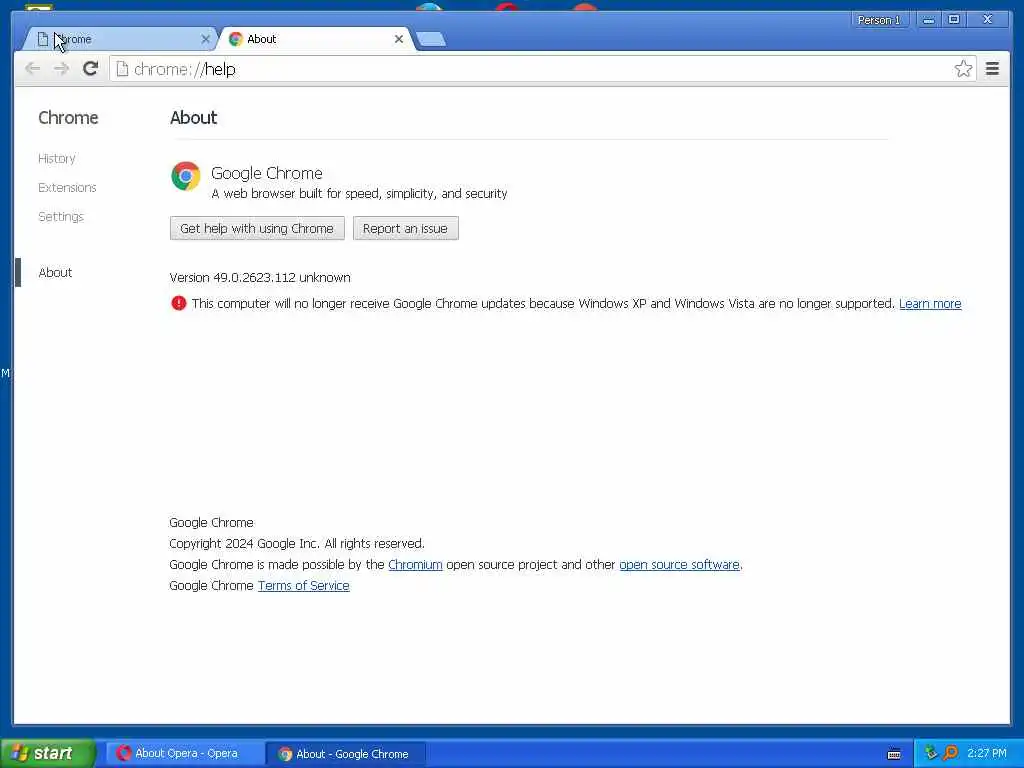Viewport: 1024px width, 768px height.
Task: Click the keyboard icon in the taskbar
Action: (894, 754)
